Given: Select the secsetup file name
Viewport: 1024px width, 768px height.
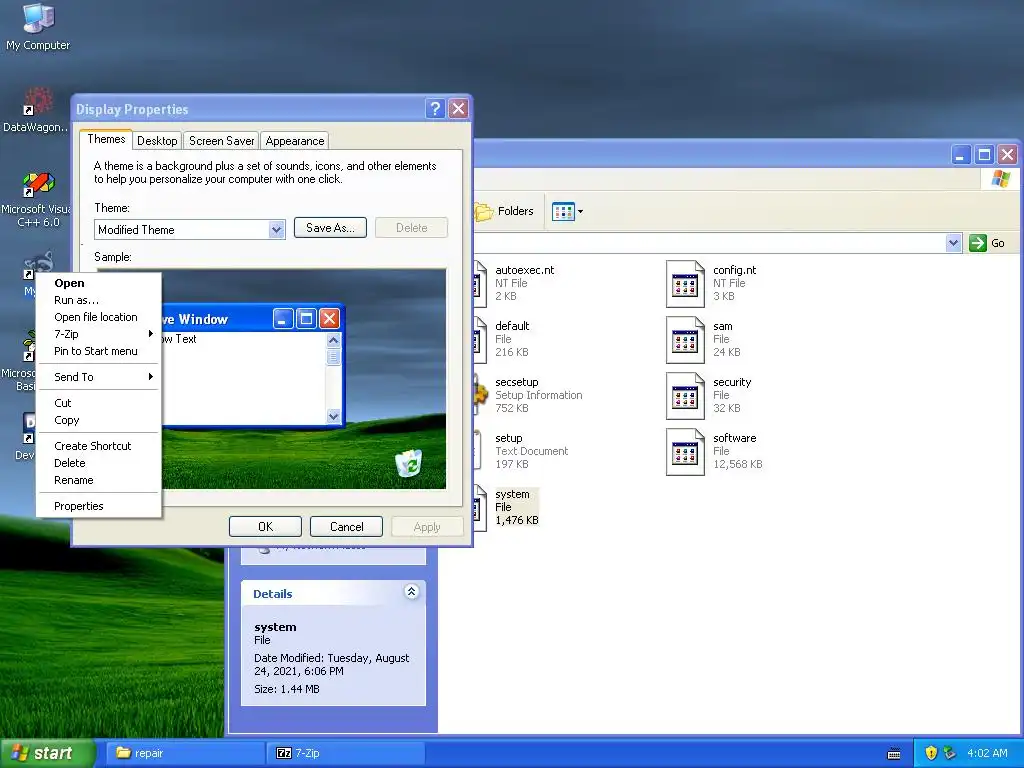Looking at the screenshot, I should click(517, 382).
